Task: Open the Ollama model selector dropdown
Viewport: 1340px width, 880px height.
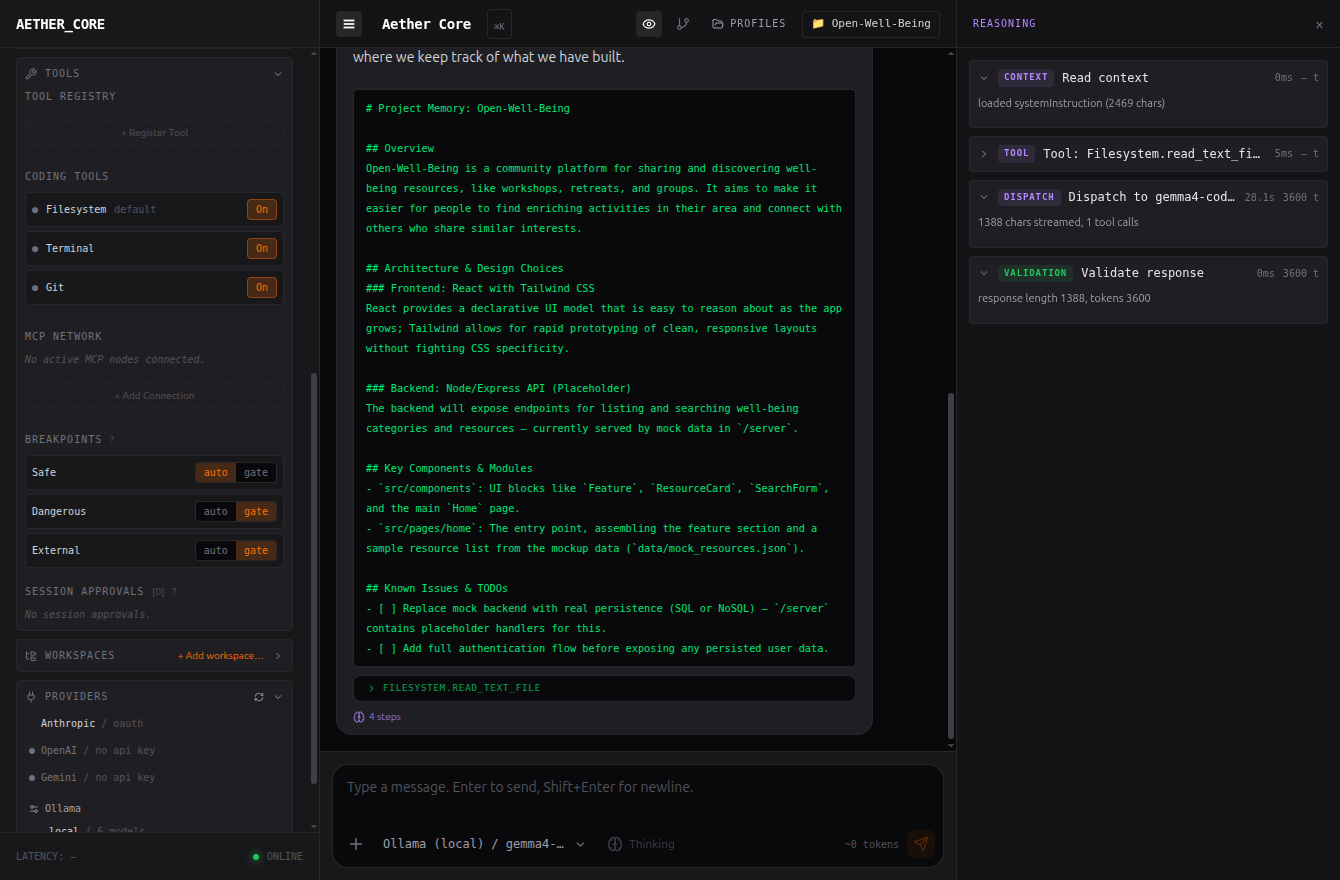Action: [x=484, y=844]
